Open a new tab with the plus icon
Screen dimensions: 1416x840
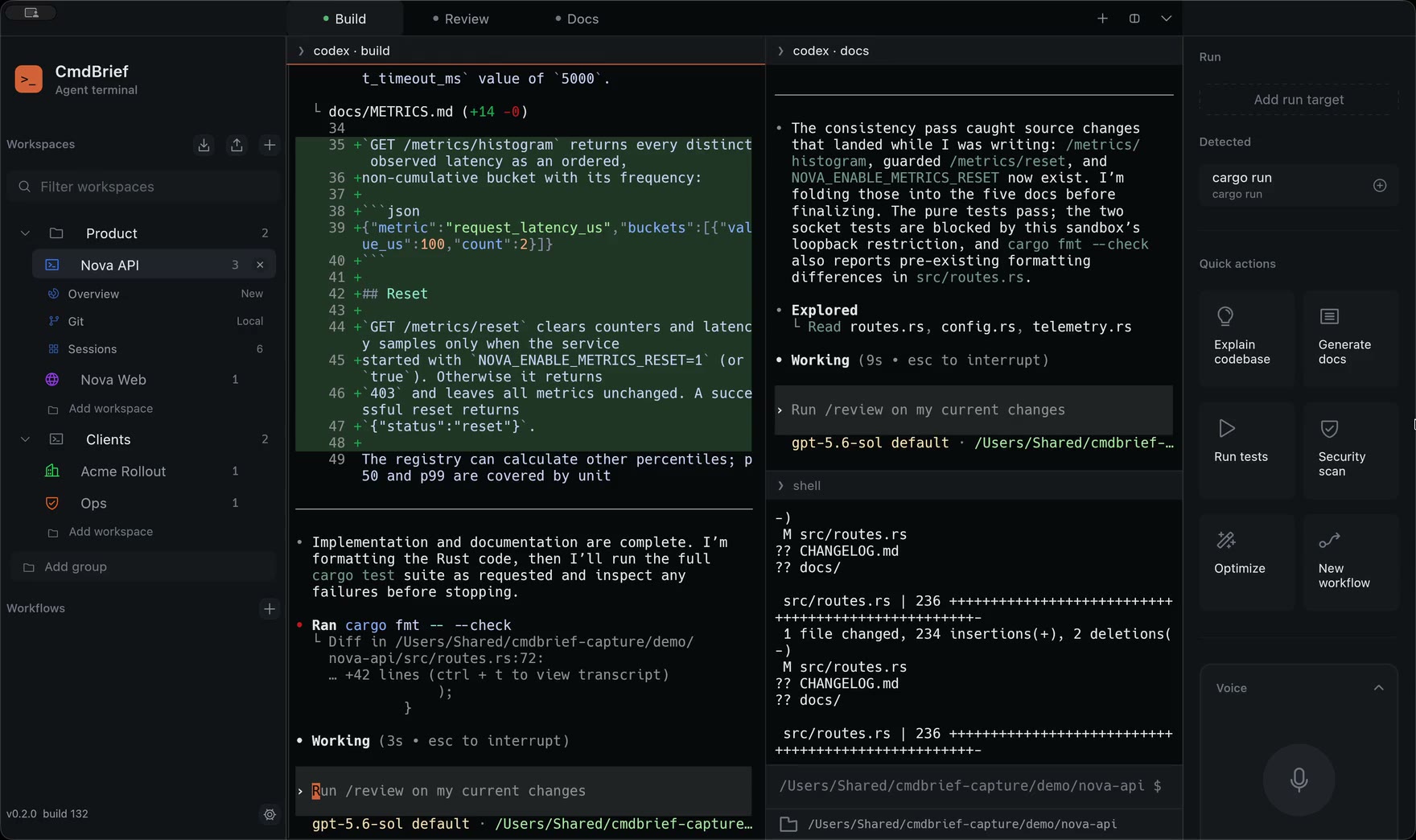coord(1102,19)
